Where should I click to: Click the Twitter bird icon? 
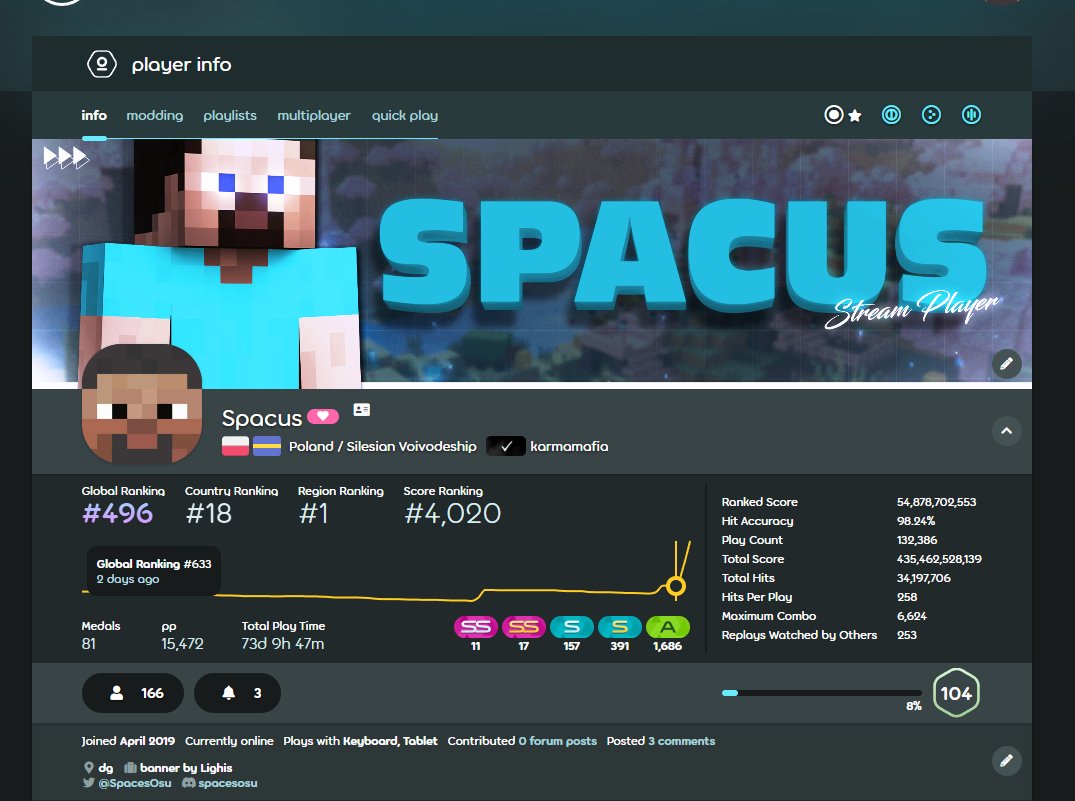click(88, 782)
